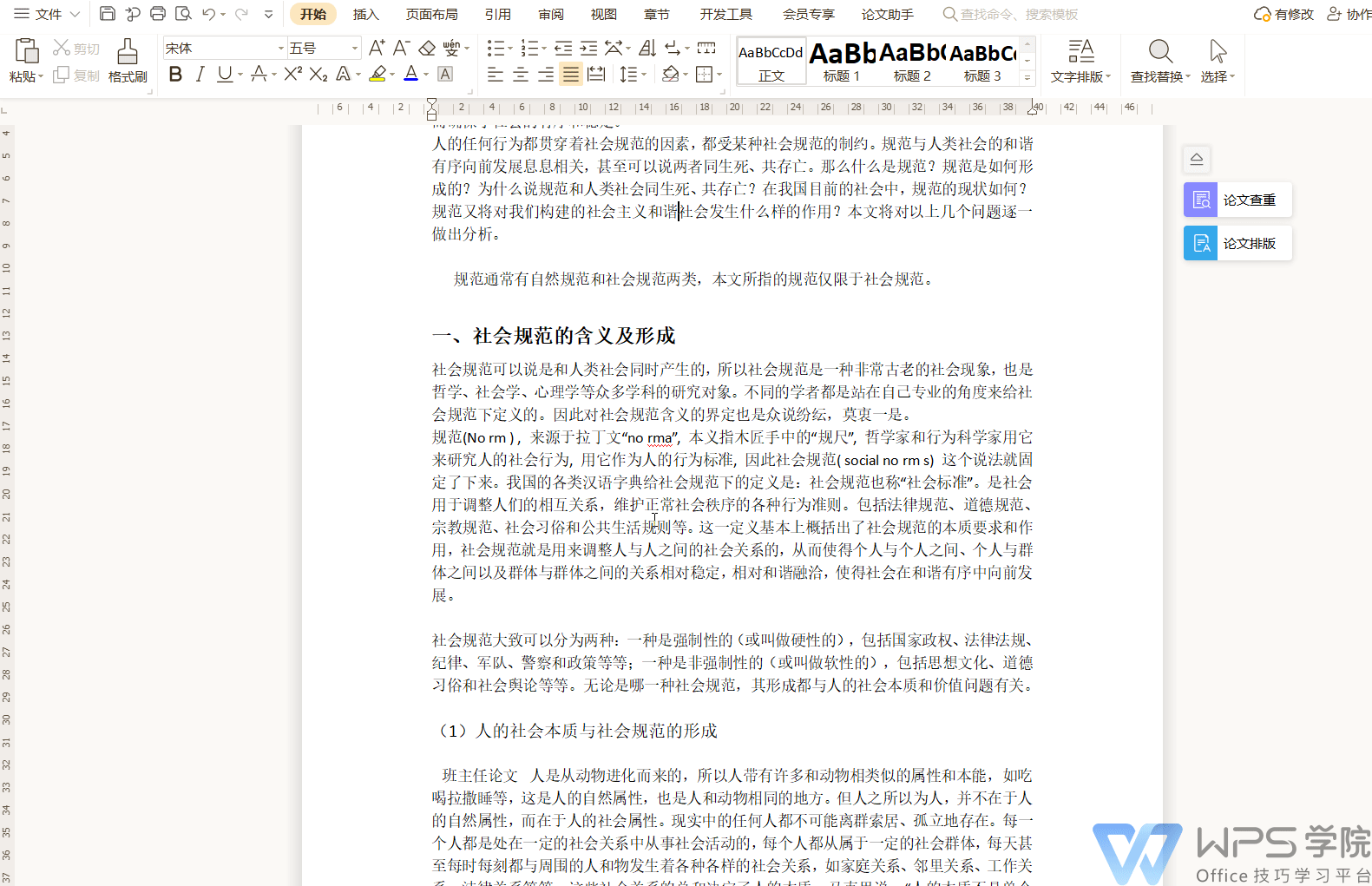This screenshot has height=886, width=1372.
Task: Click the Subscript X₂ icon
Action: tap(318, 74)
